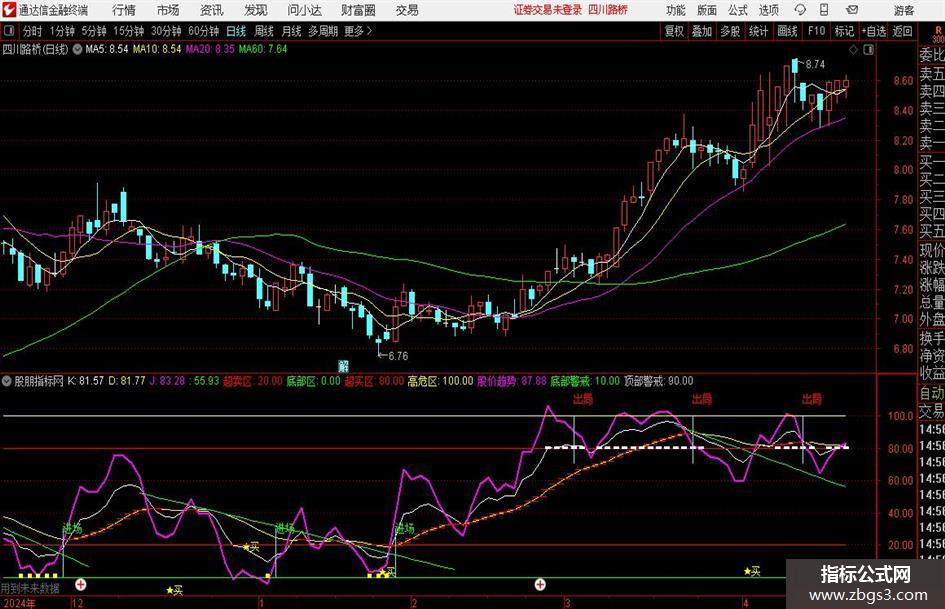Click the 解 marker below the price chart
Viewport: 945px width, 609px height.
click(x=344, y=366)
